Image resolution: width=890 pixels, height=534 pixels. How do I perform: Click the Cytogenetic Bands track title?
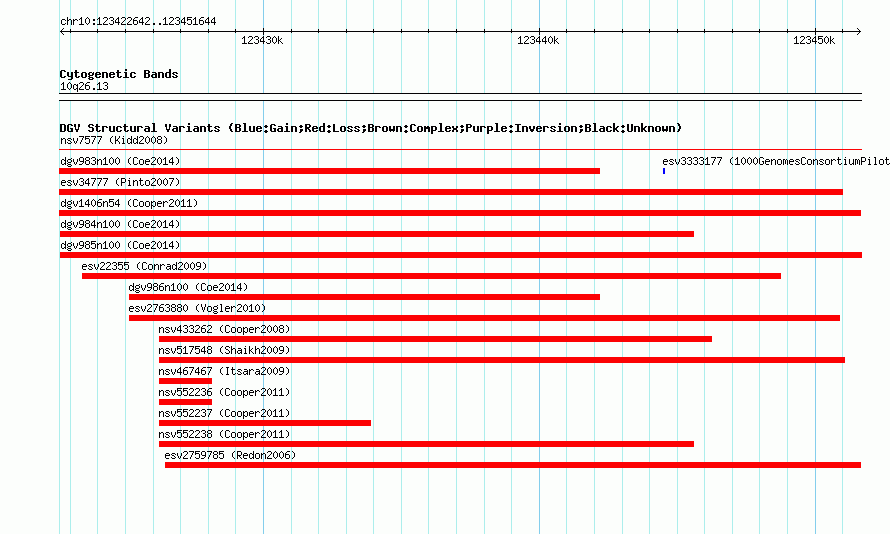pos(119,74)
